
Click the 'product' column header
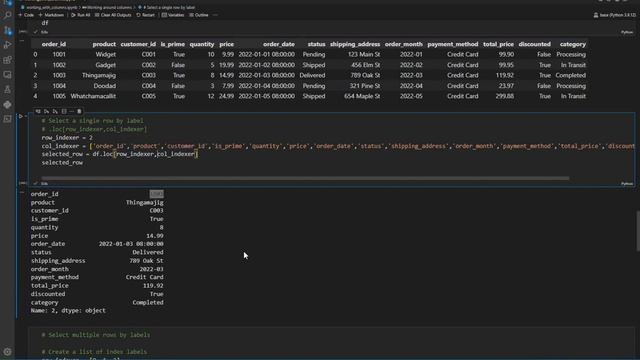[104, 44]
